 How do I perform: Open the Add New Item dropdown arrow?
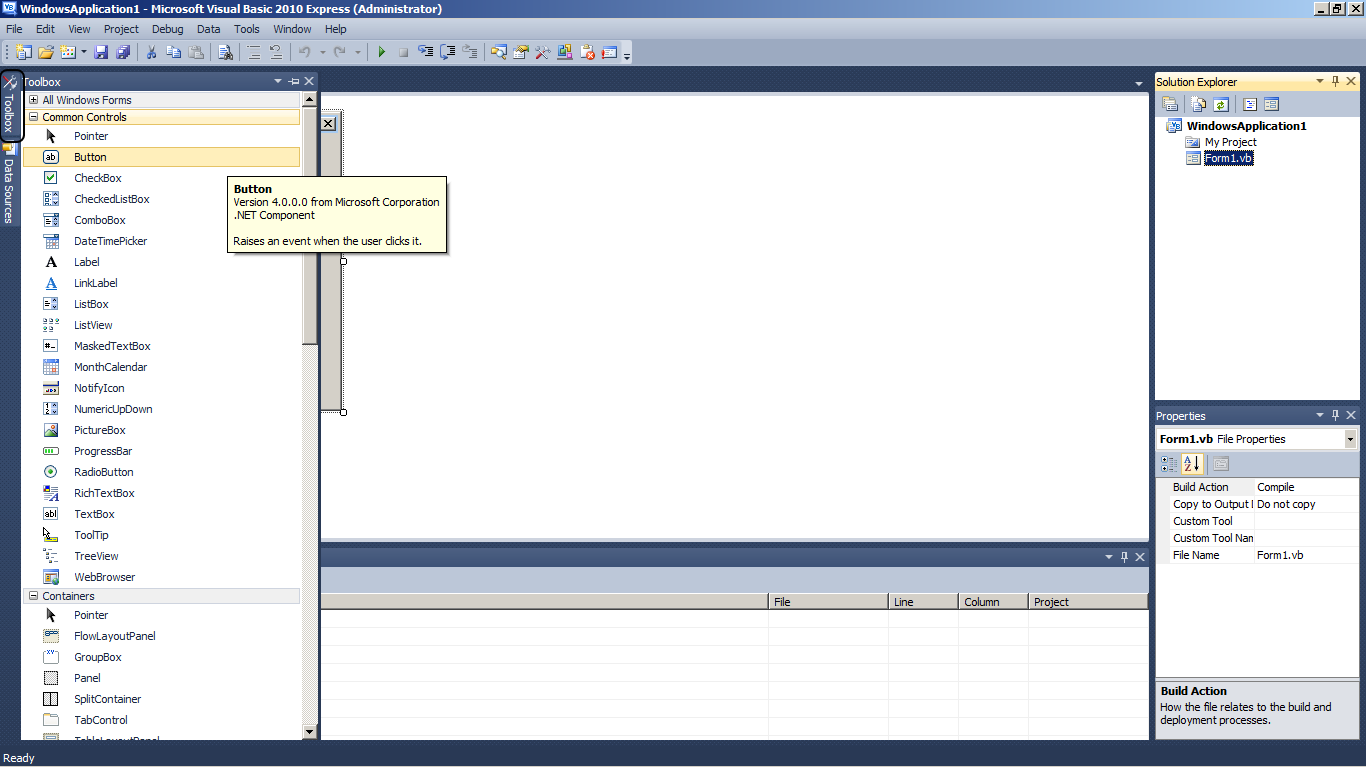pos(84,52)
